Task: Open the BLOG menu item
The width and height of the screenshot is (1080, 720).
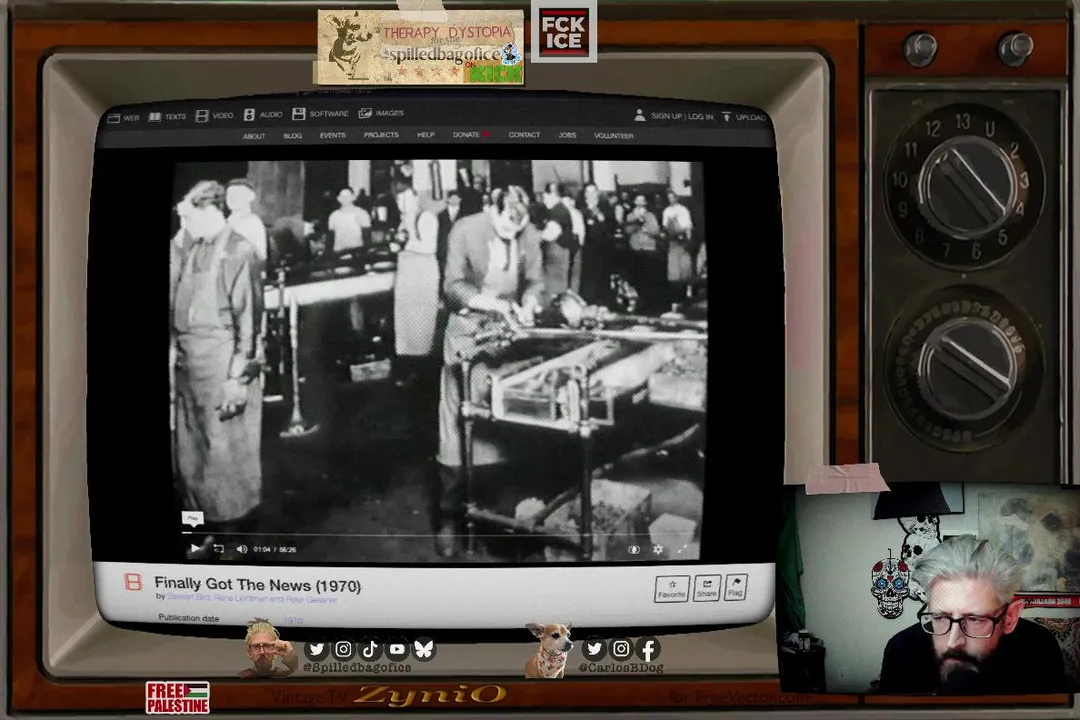Action: (293, 136)
